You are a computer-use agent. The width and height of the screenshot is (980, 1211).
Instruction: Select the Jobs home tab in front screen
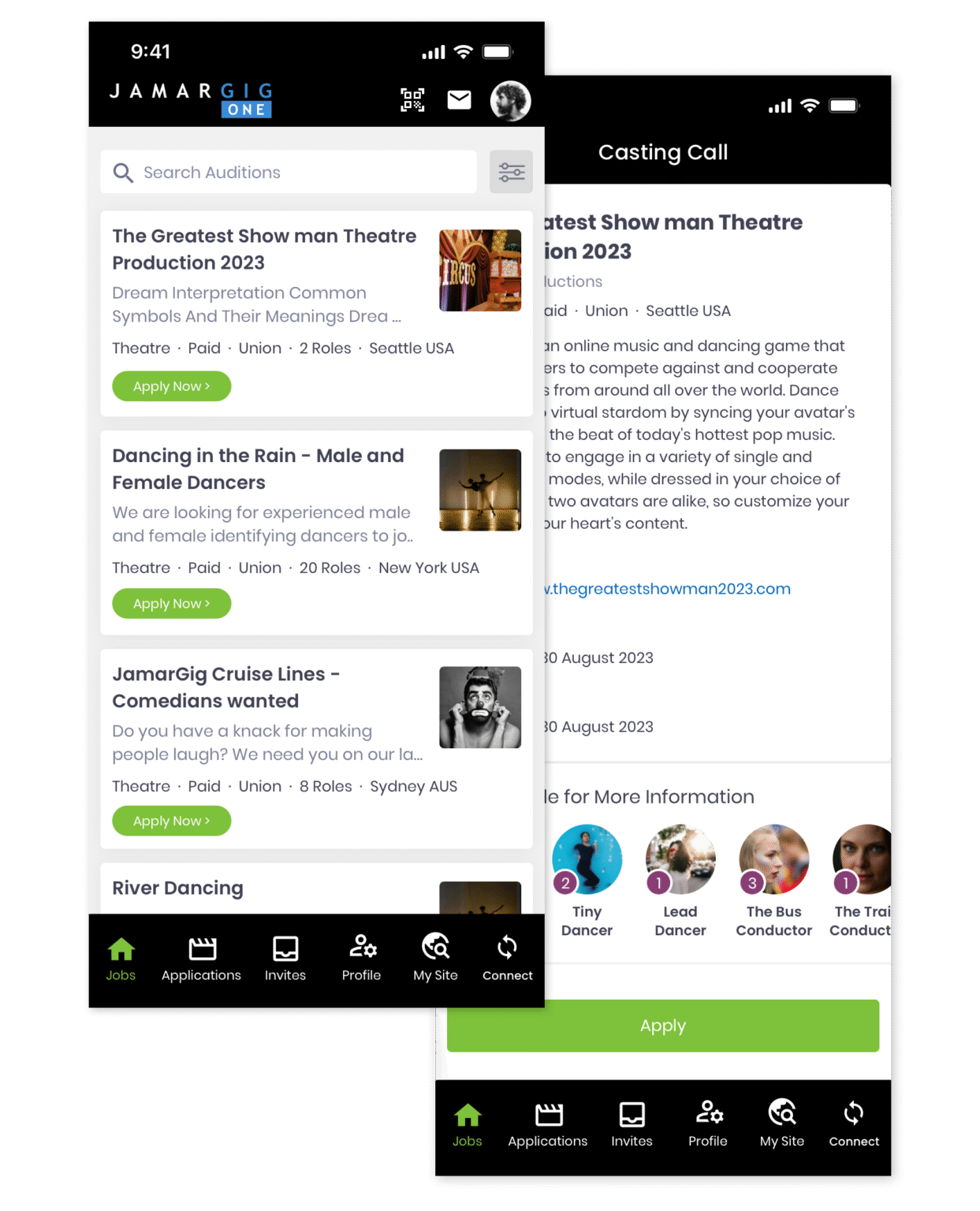[121, 959]
